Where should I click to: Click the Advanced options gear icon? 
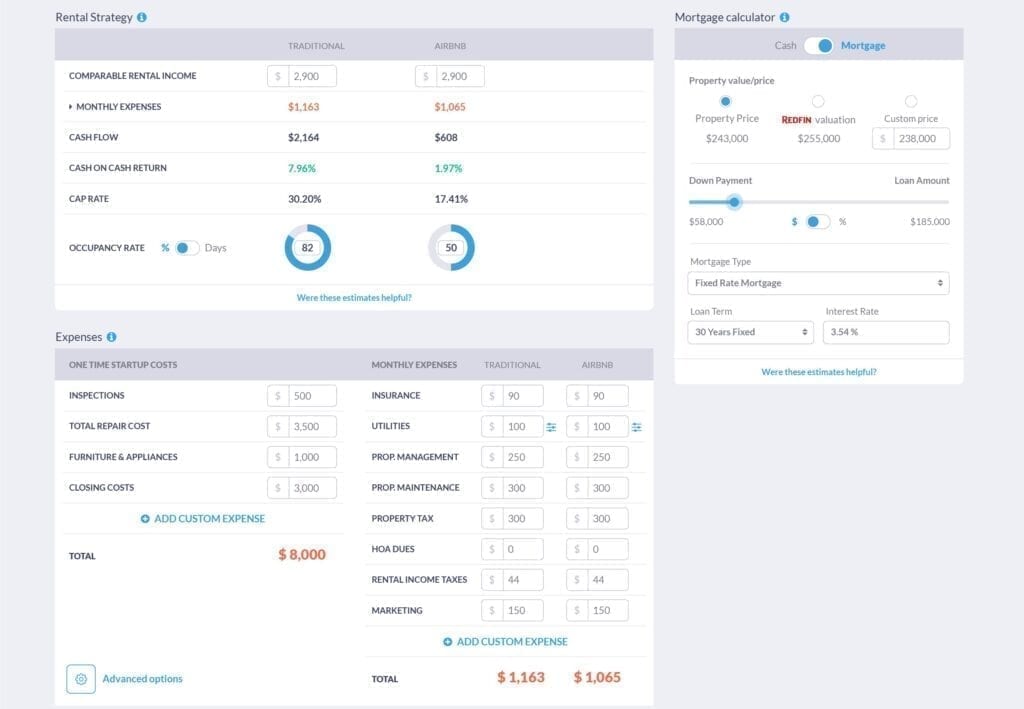tap(81, 678)
